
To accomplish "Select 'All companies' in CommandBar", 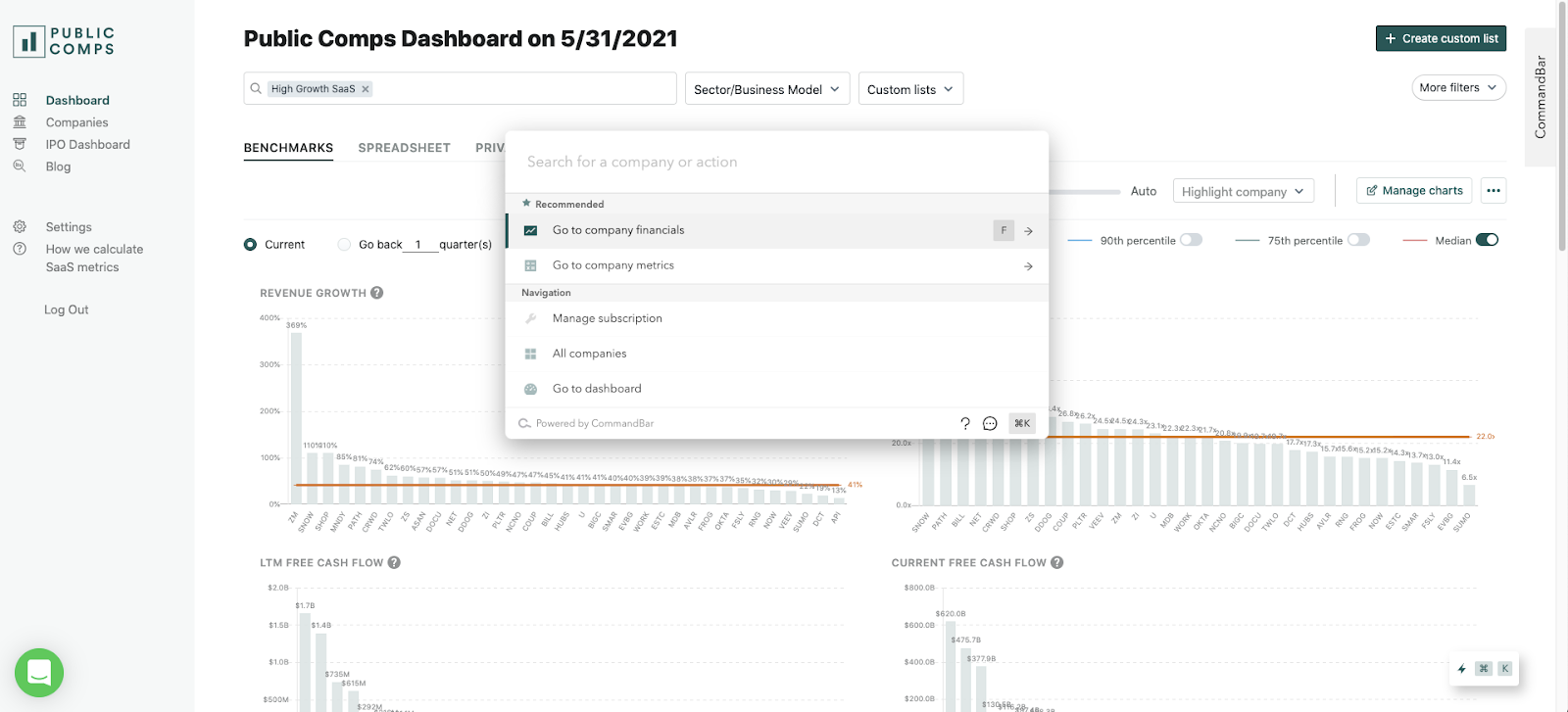I will pyautogui.click(x=777, y=355).
